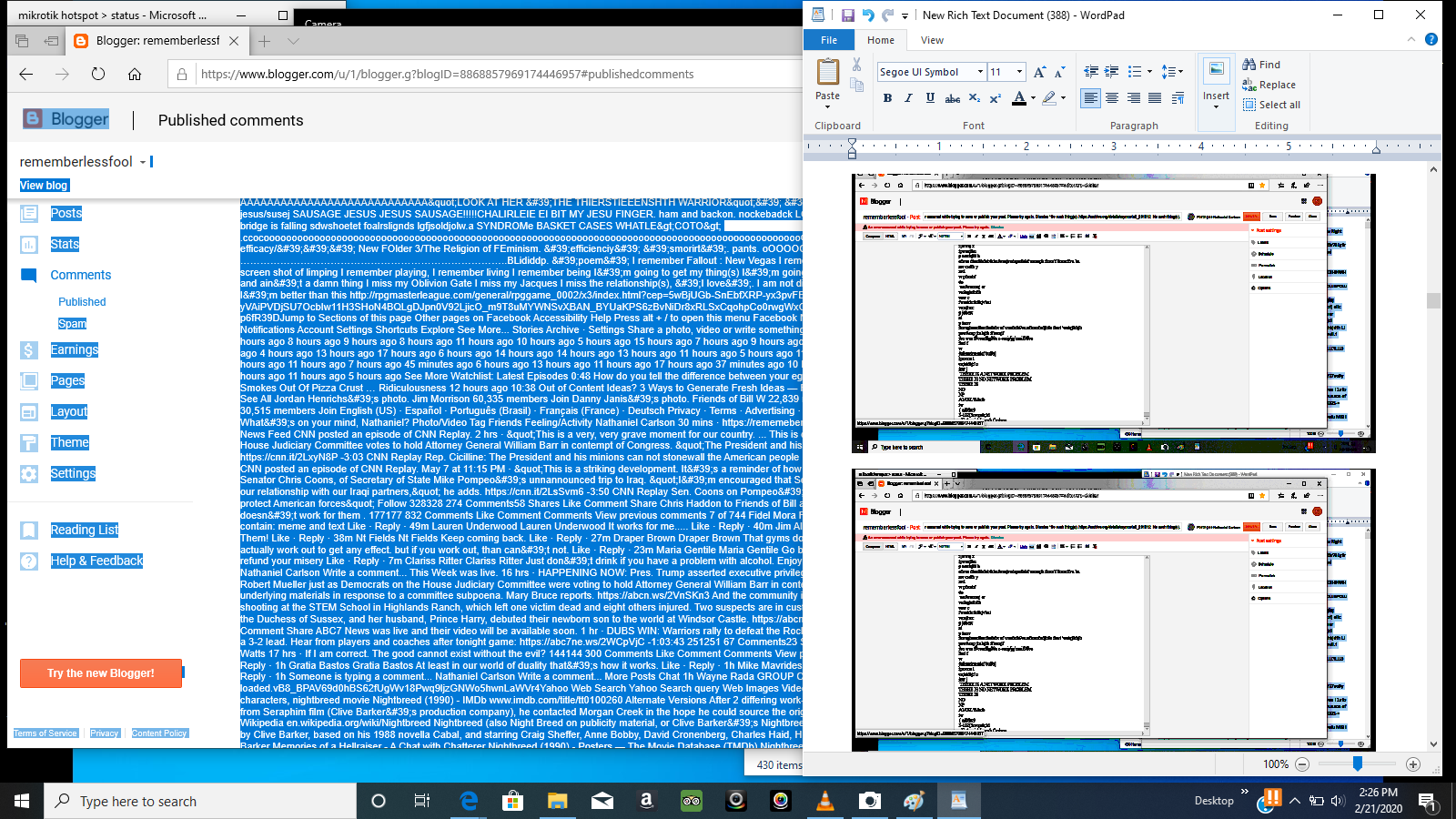Save the WordPad document via quick access toolbar
The image size is (1456, 819).
click(x=847, y=15)
